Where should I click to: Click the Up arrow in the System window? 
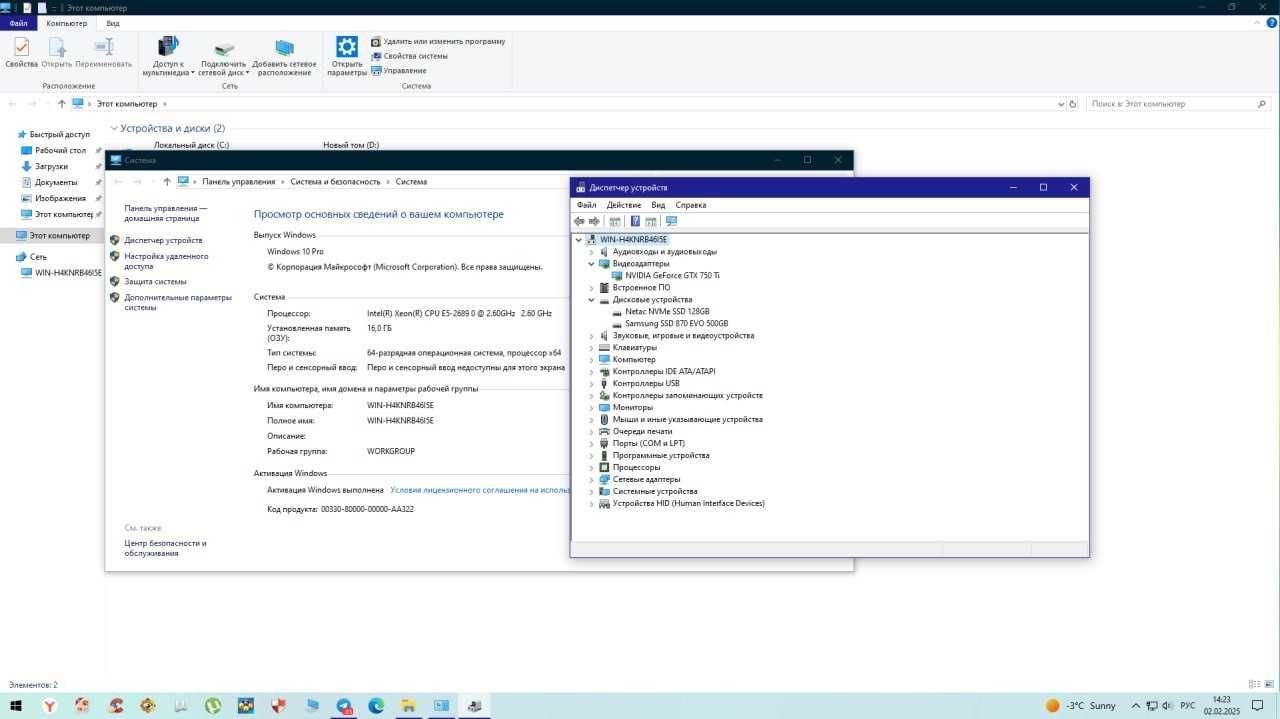click(x=167, y=182)
